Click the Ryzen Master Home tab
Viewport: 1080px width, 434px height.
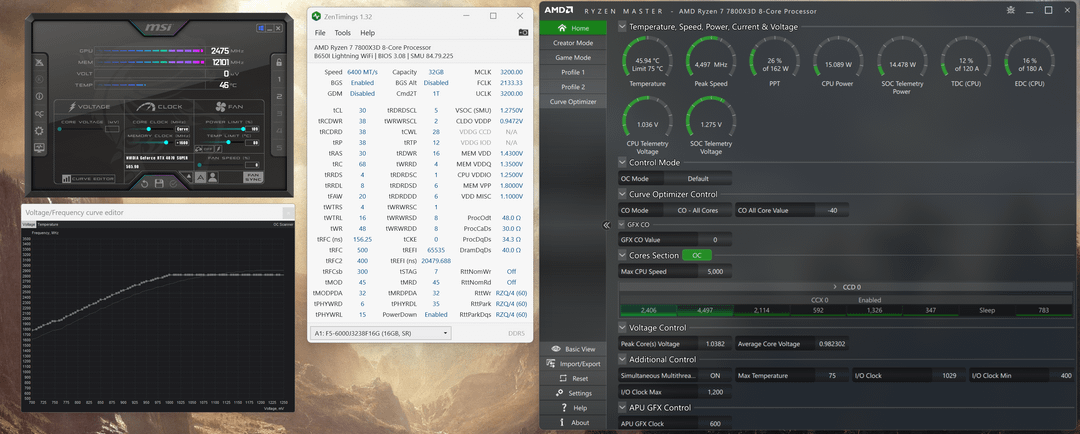[573, 28]
